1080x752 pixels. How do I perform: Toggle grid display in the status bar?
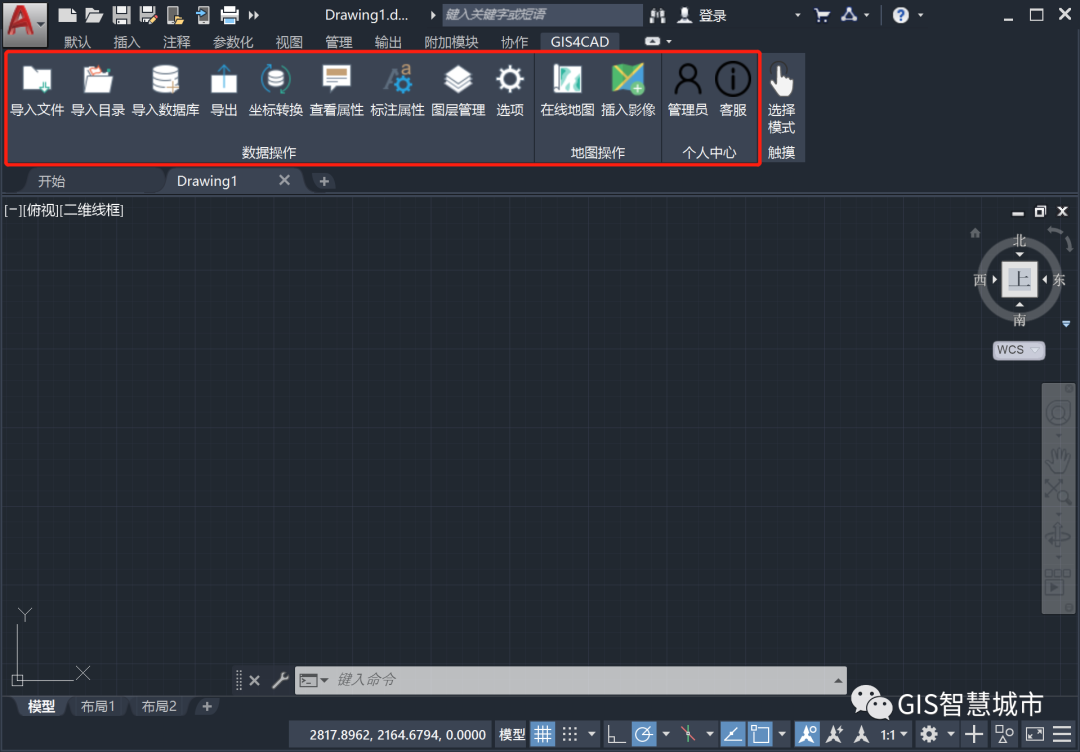pyautogui.click(x=543, y=734)
